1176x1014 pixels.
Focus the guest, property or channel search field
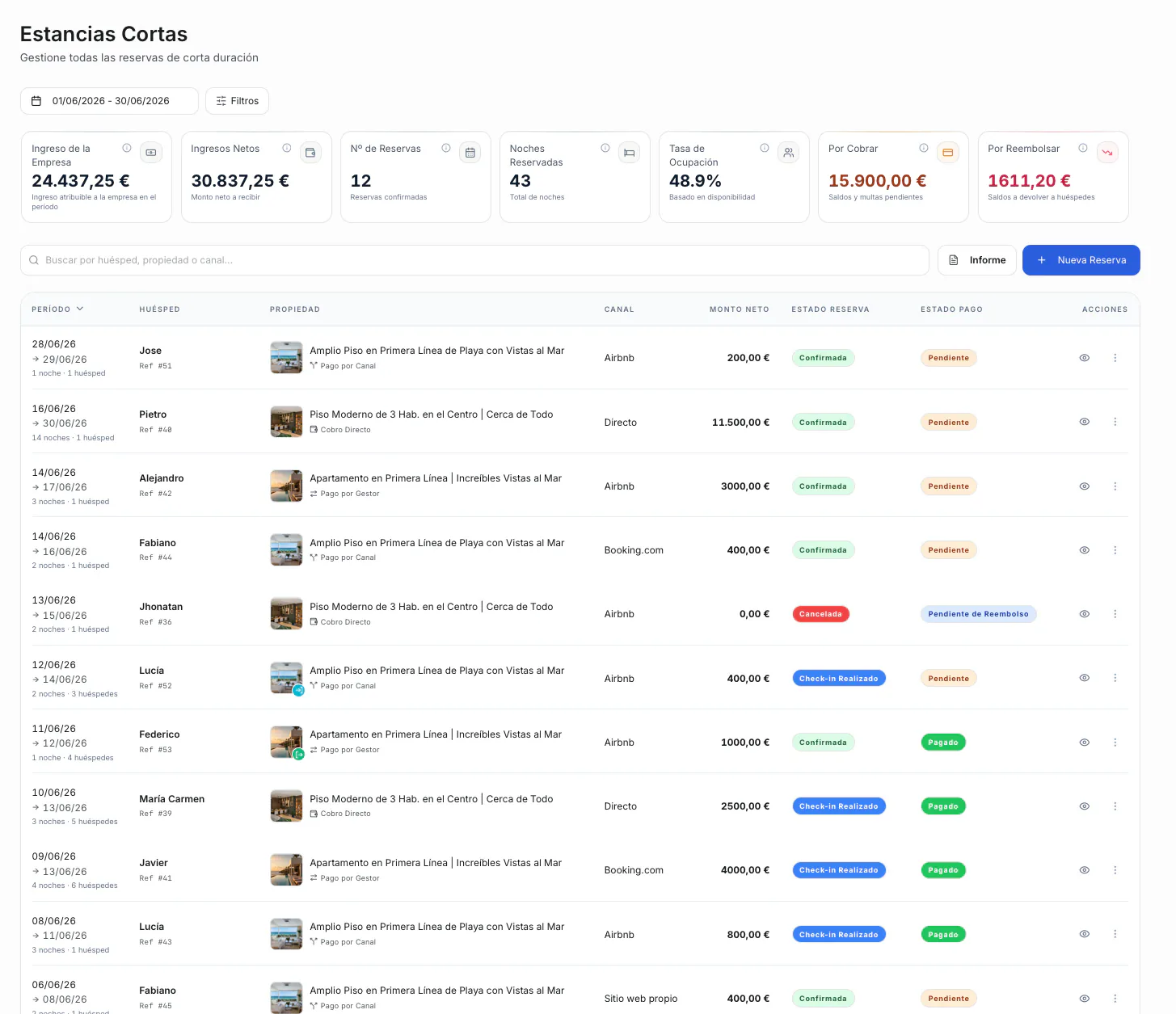[474, 260]
